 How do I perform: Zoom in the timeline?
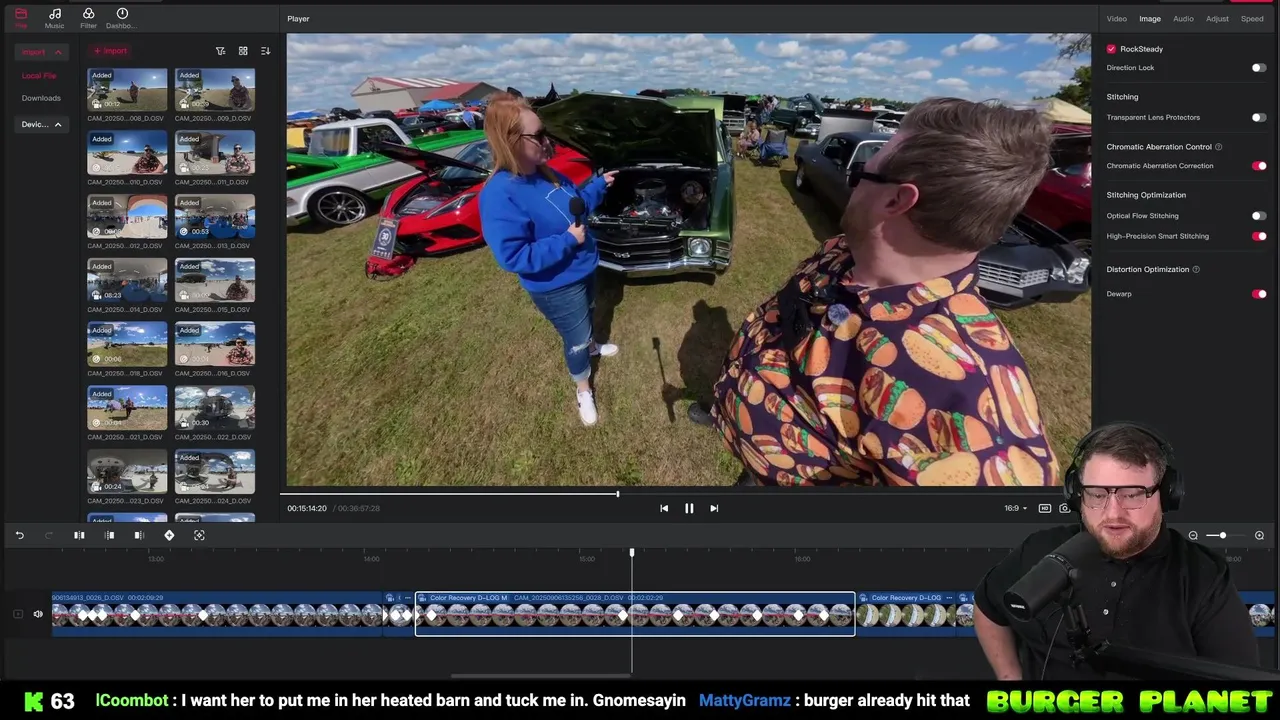(x=1259, y=536)
